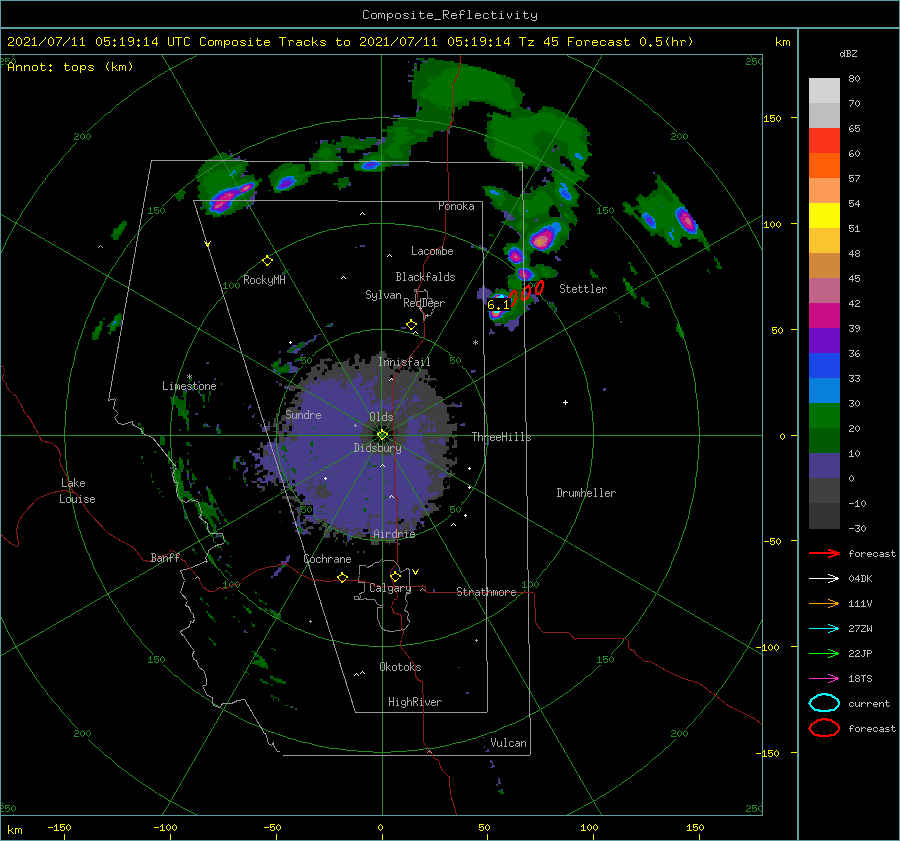This screenshot has width=900, height=841.
Task: Click the Annot: tops (km) text
Action: [70, 67]
